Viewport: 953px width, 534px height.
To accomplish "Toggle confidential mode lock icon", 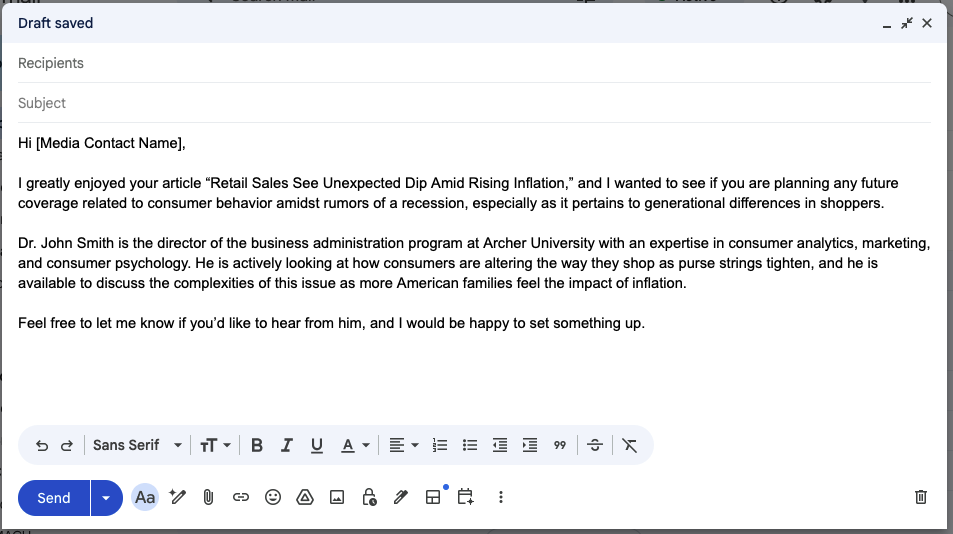I will 369,497.
